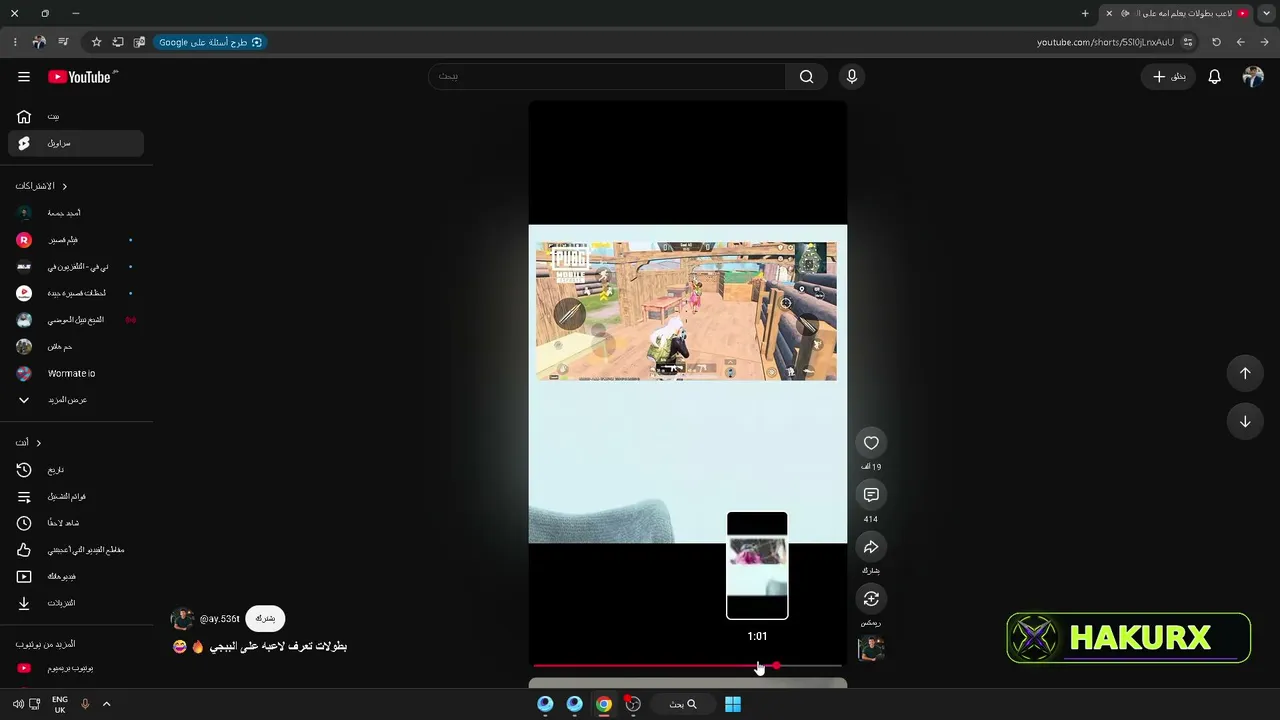Expand the You section header

point(28,443)
